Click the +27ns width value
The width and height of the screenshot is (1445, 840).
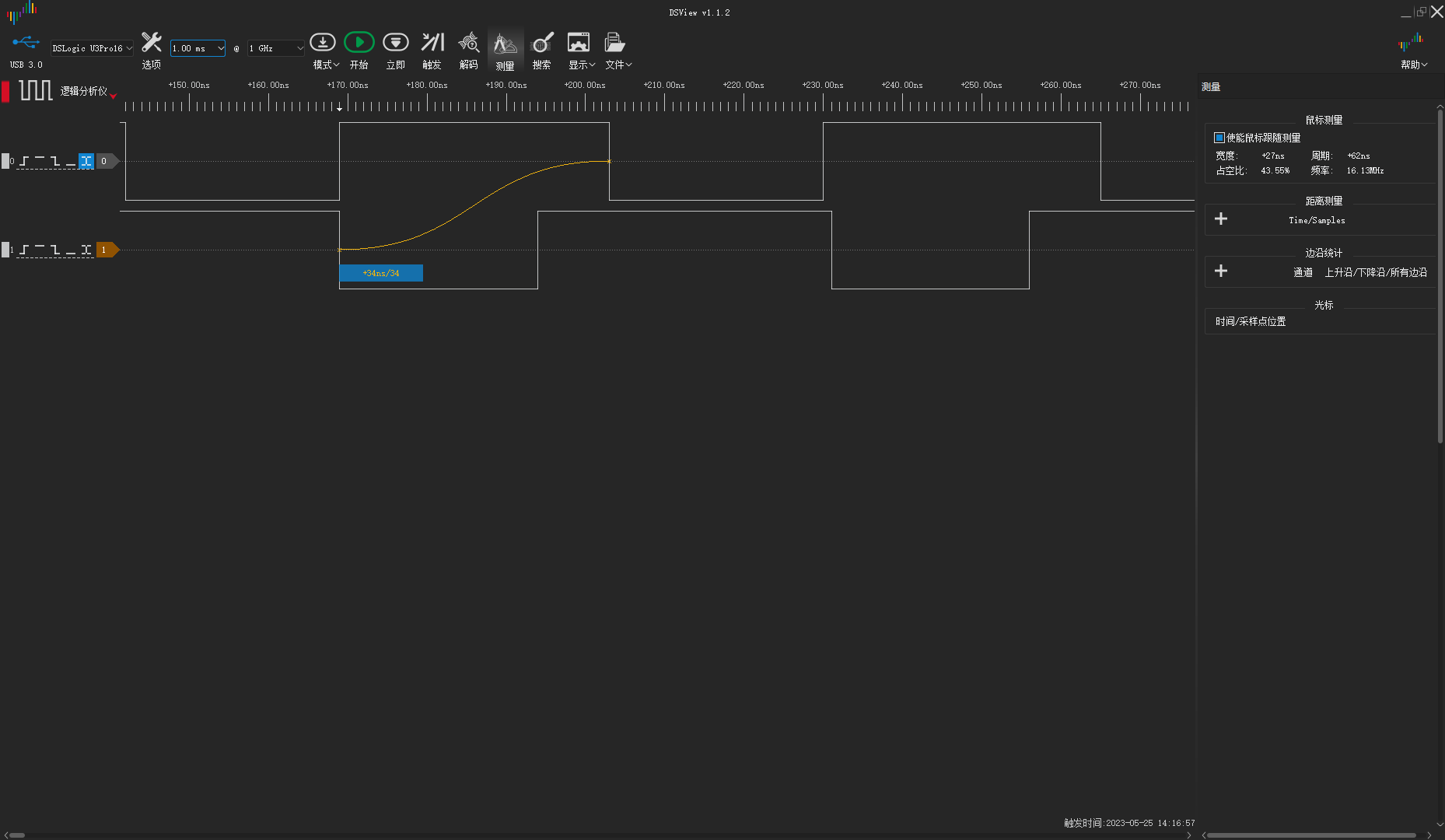tap(1273, 156)
